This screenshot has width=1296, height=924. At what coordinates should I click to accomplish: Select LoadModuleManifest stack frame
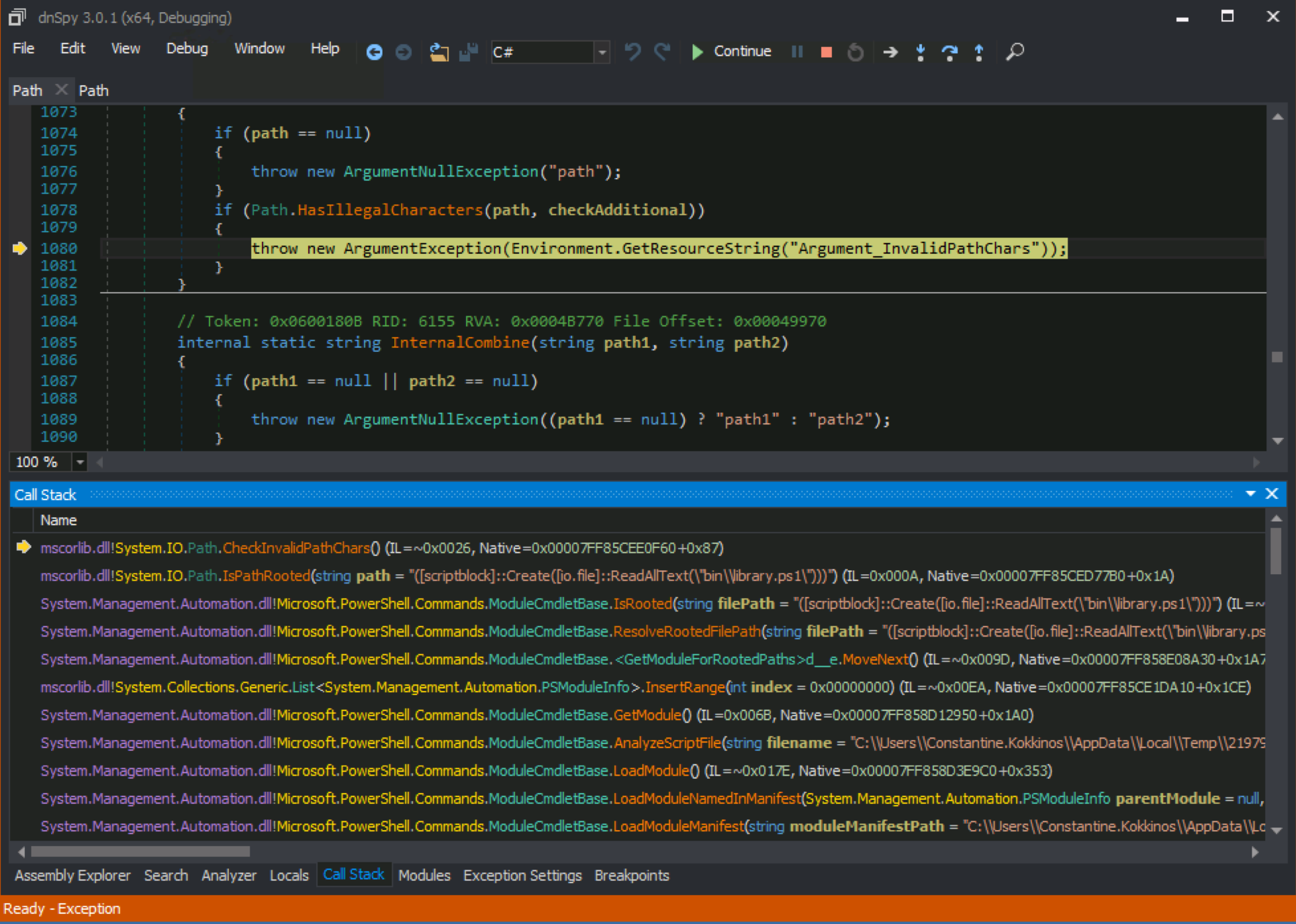638,827
